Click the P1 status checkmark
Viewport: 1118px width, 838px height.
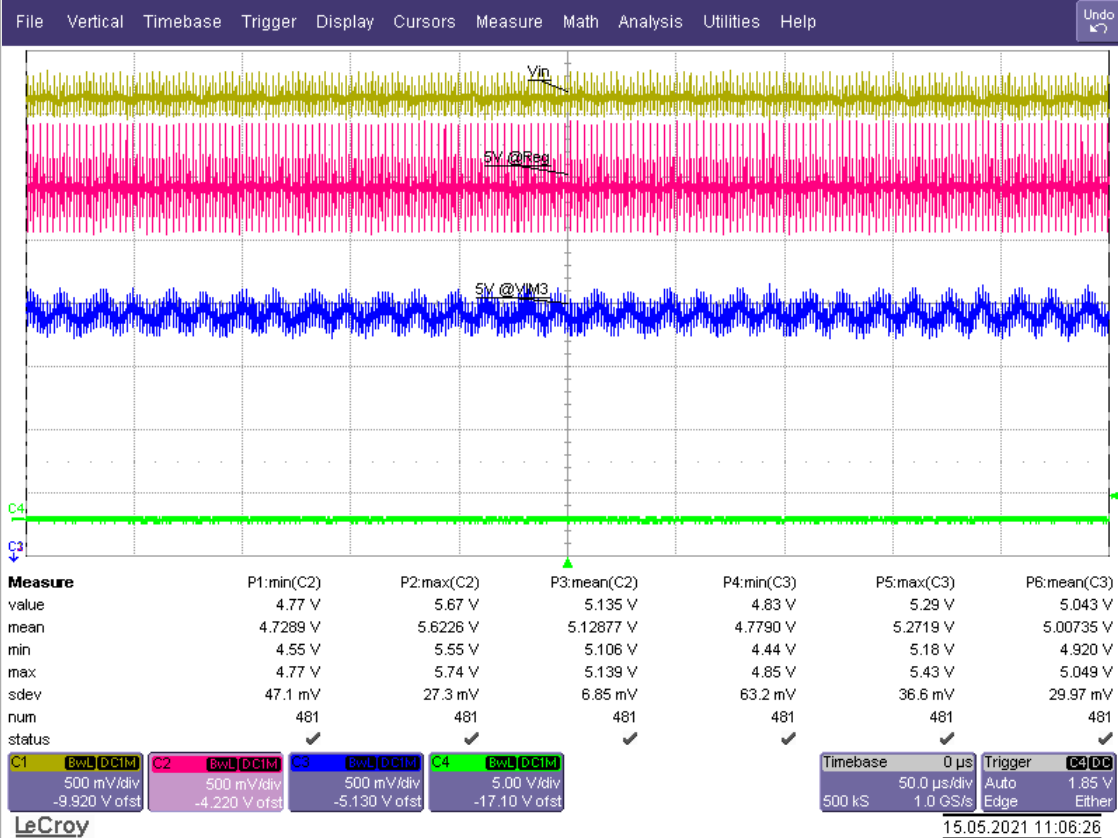pos(312,739)
